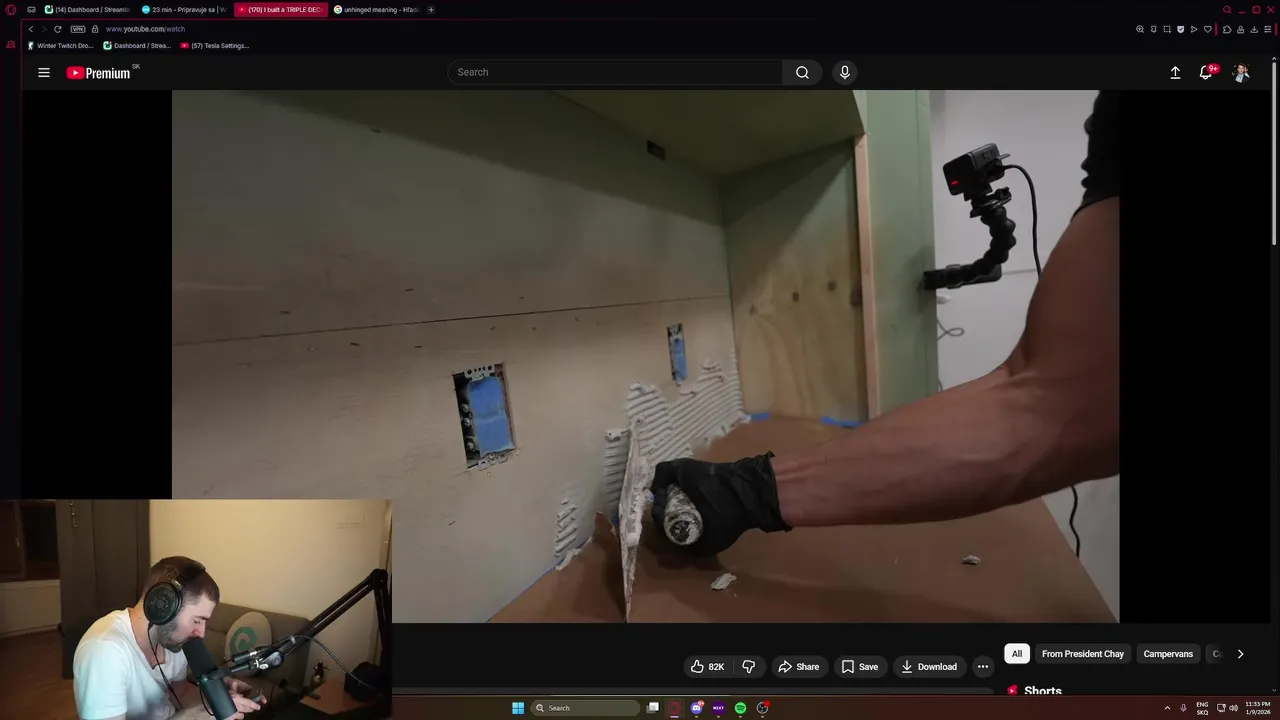Toggle the ad blocker shield icon
This screenshot has height=720, width=1280.
pyautogui.click(x=1180, y=29)
